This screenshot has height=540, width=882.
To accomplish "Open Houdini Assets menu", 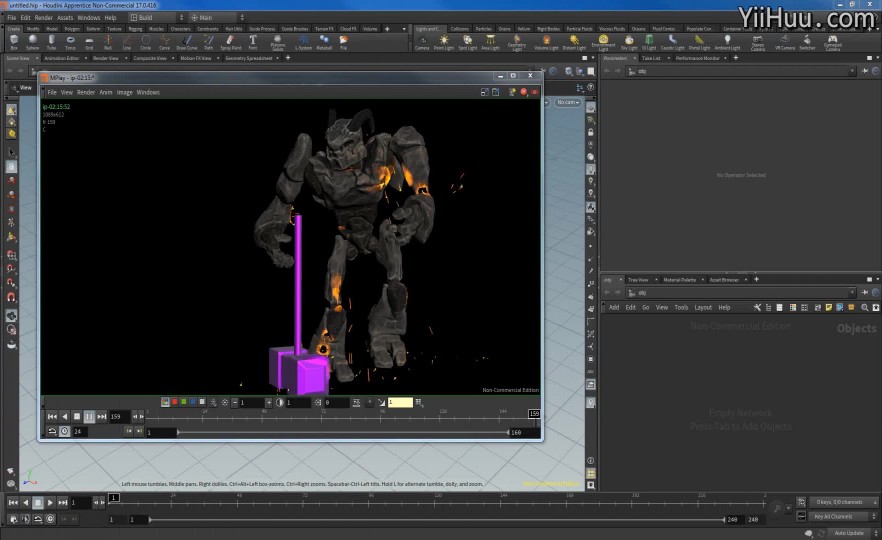I will [x=65, y=17].
